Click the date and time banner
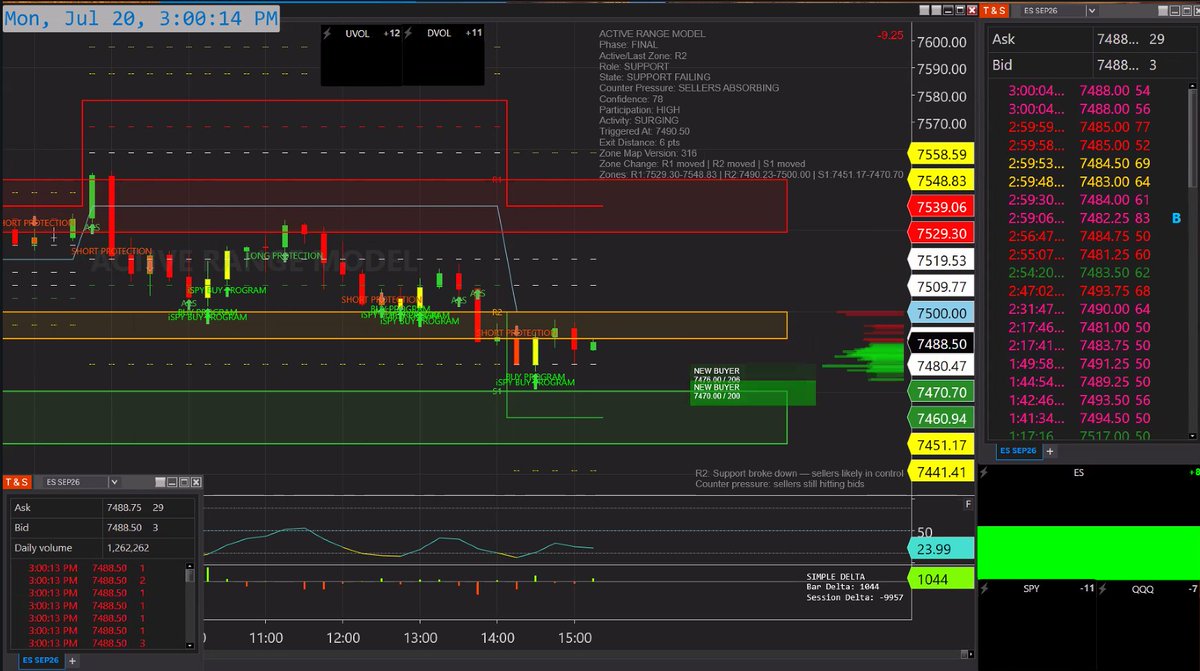1200x671 pixels. [141, 18]
